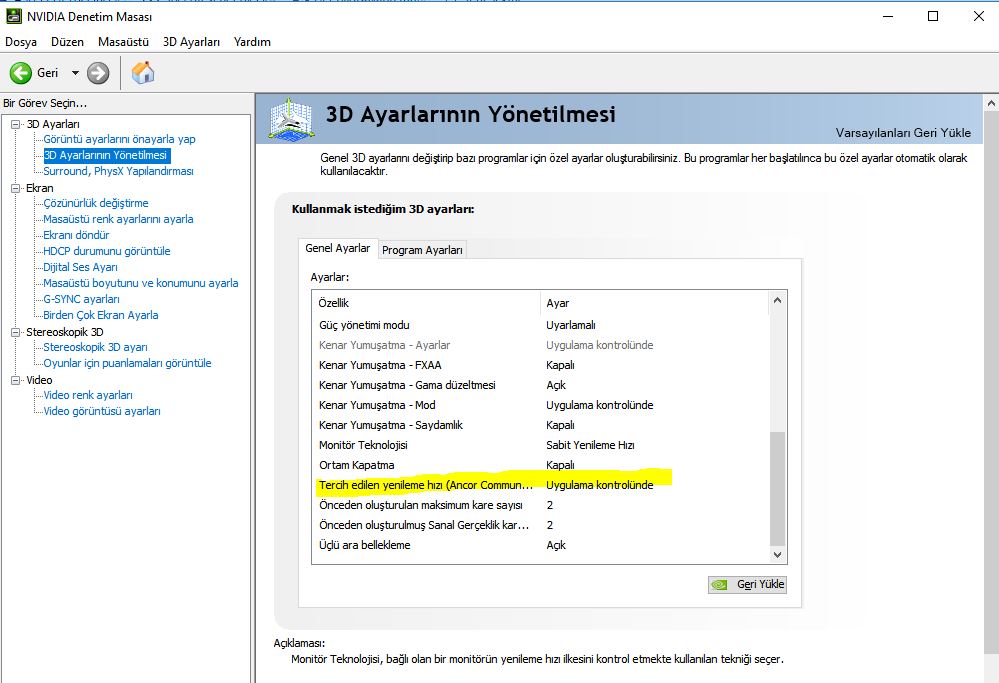The width and height of the screenshot is (999, 683).
Task: Open Oyunlar için puanlamaları görüntüle
Action: coord(127,363)
